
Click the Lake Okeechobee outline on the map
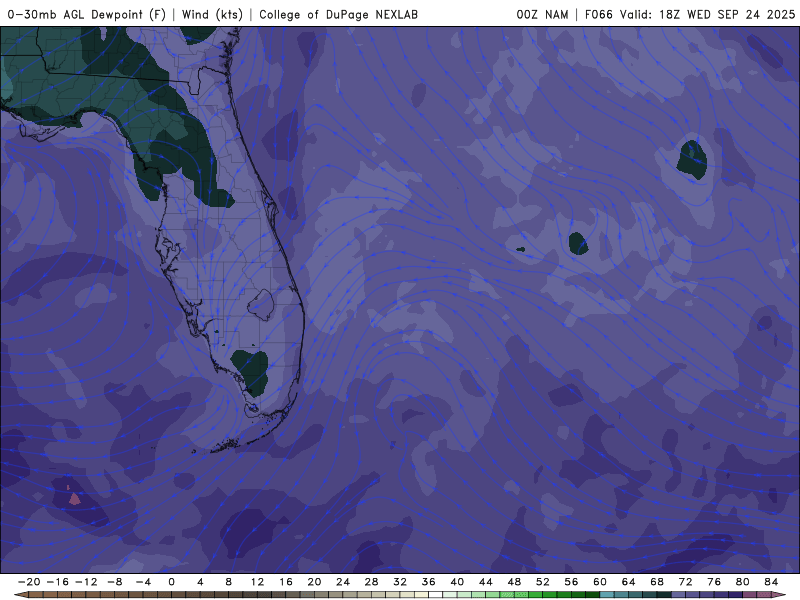(261, 305)
